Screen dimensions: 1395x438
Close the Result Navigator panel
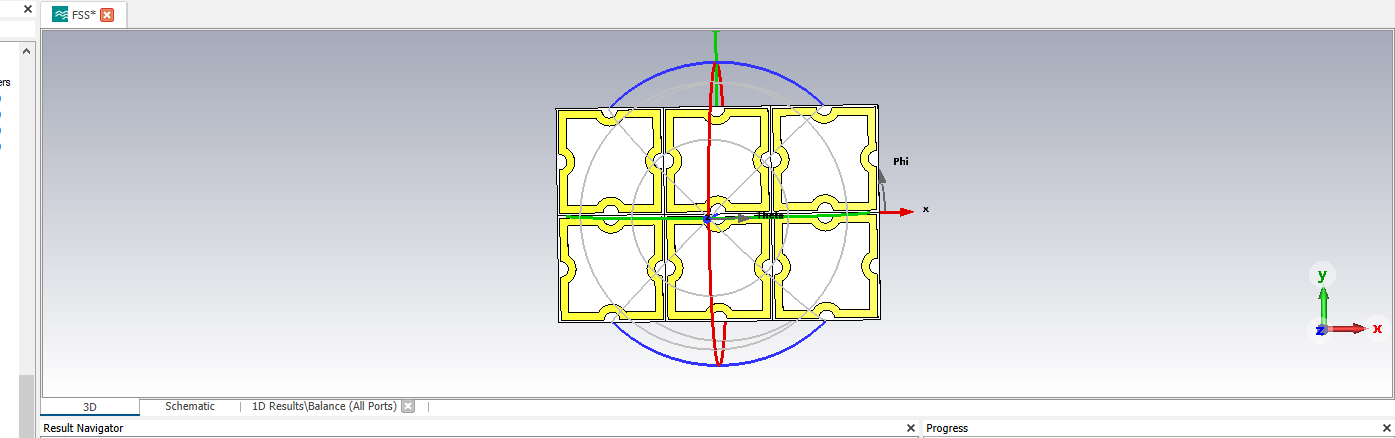[910, 428]
